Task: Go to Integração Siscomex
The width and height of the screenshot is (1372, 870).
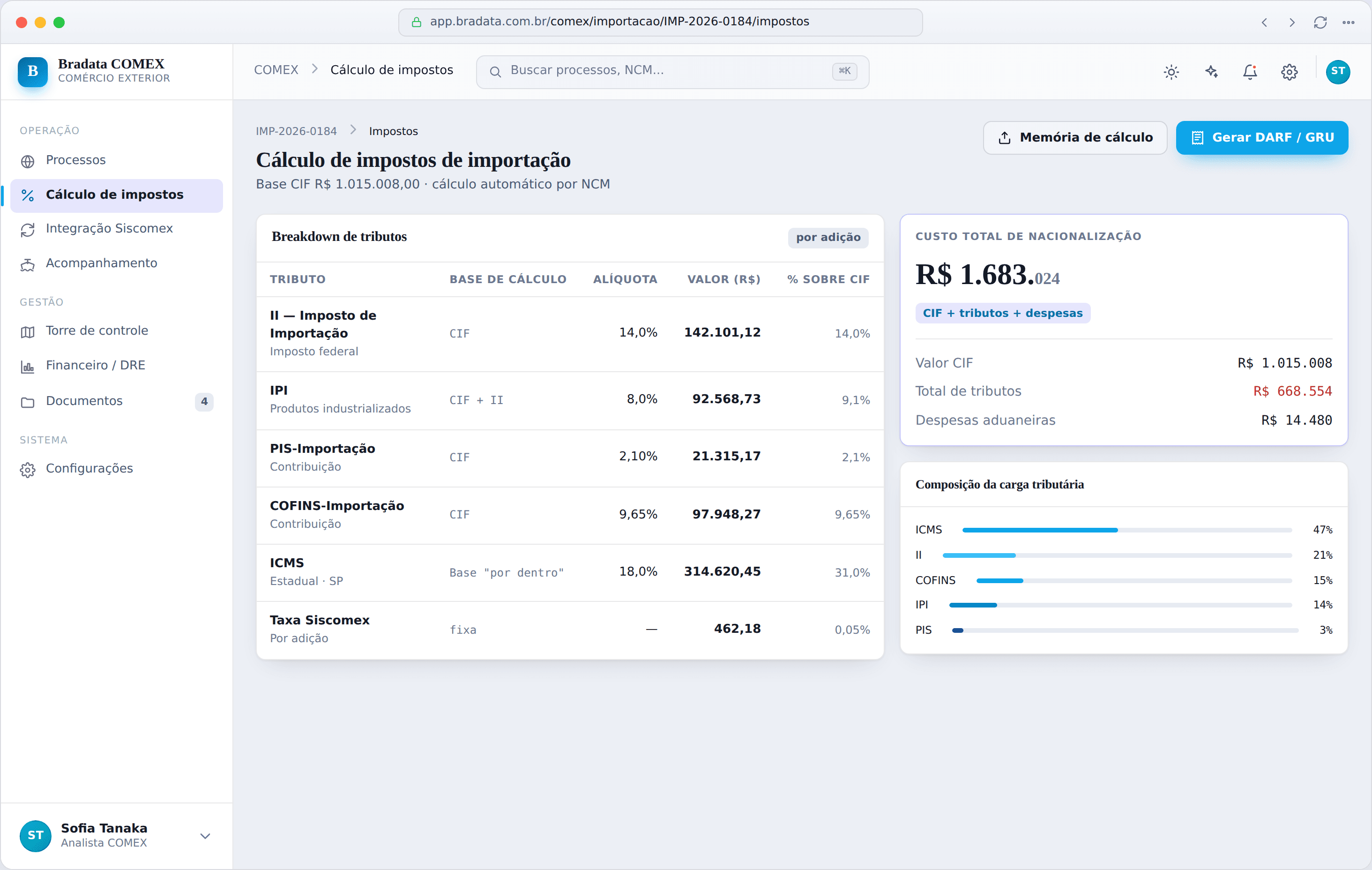Action: [116, 229]
